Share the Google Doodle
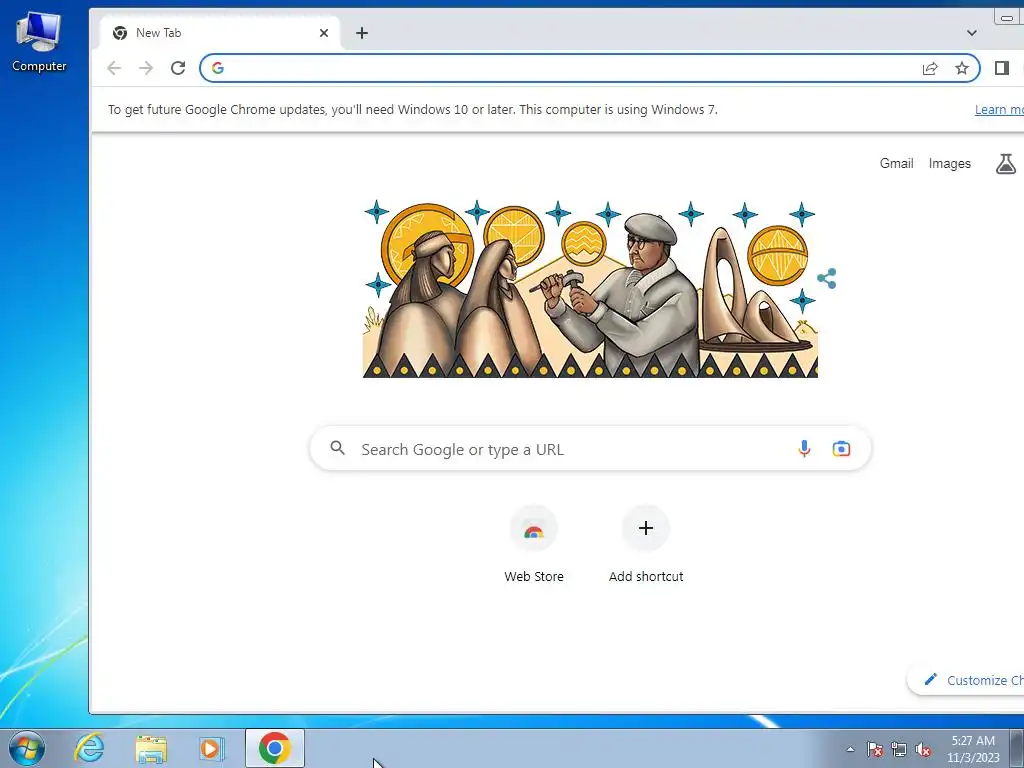 [x=827, y=278]
